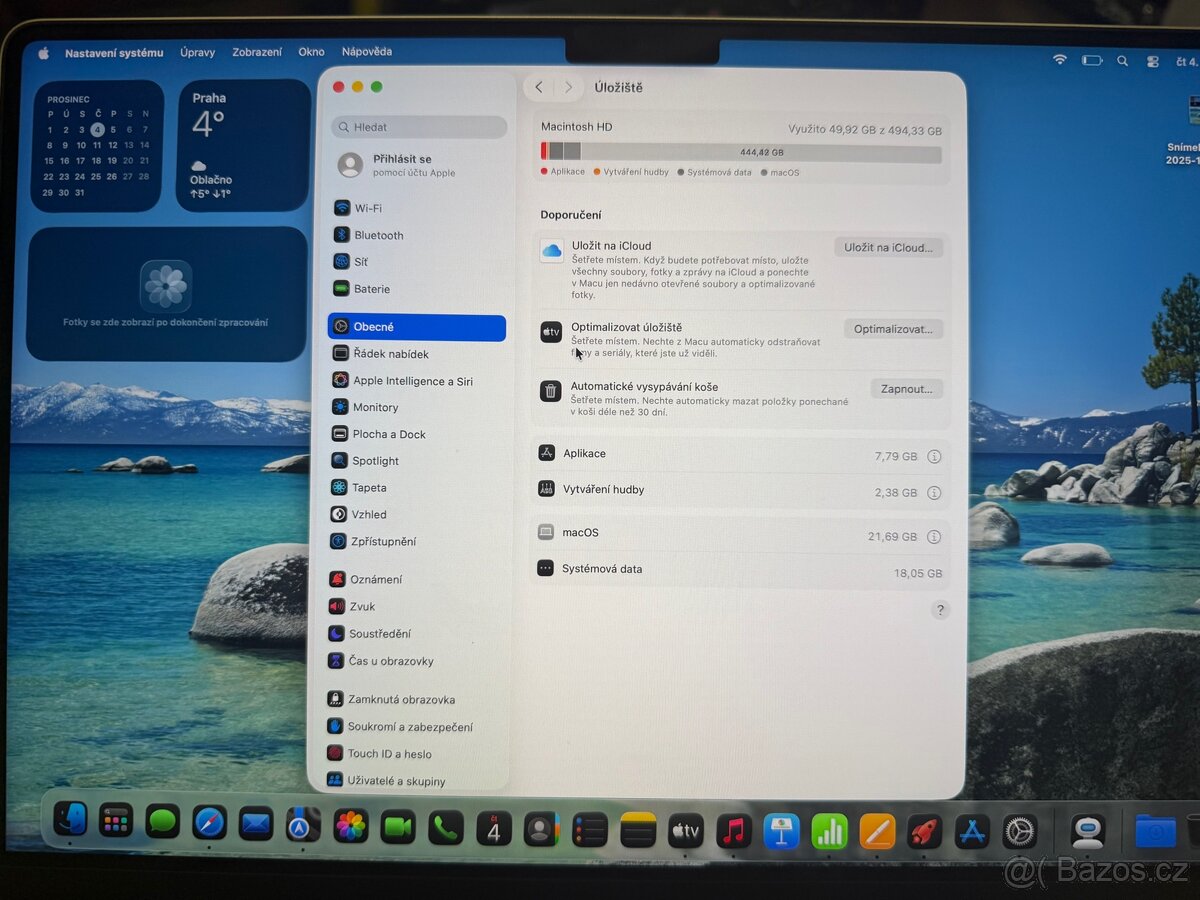Viewport: 1200px width, 900px height.
Task: Open the Apple TV app in the Dock
Action: coord(685,830)
